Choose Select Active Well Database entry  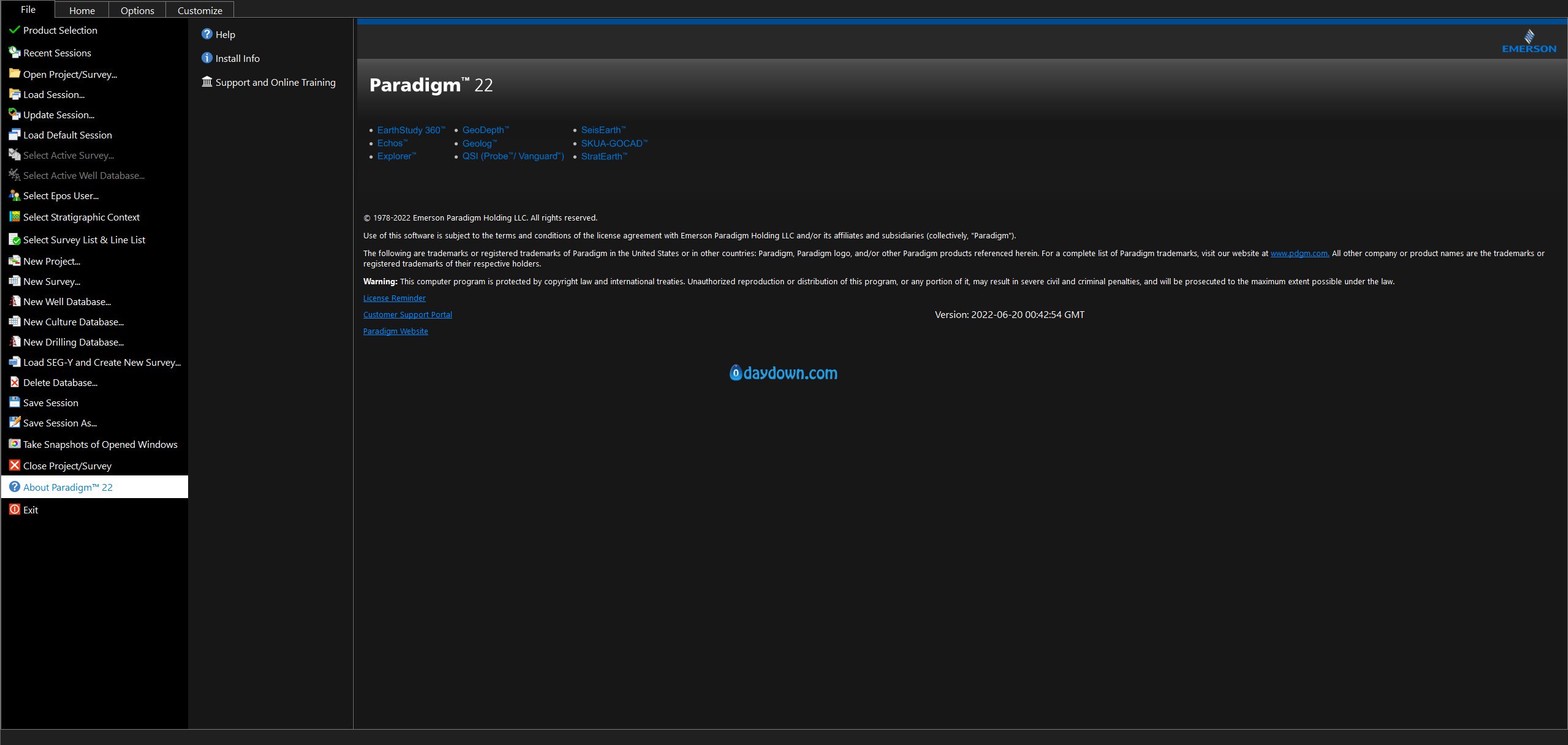click(x=94, y=175)
